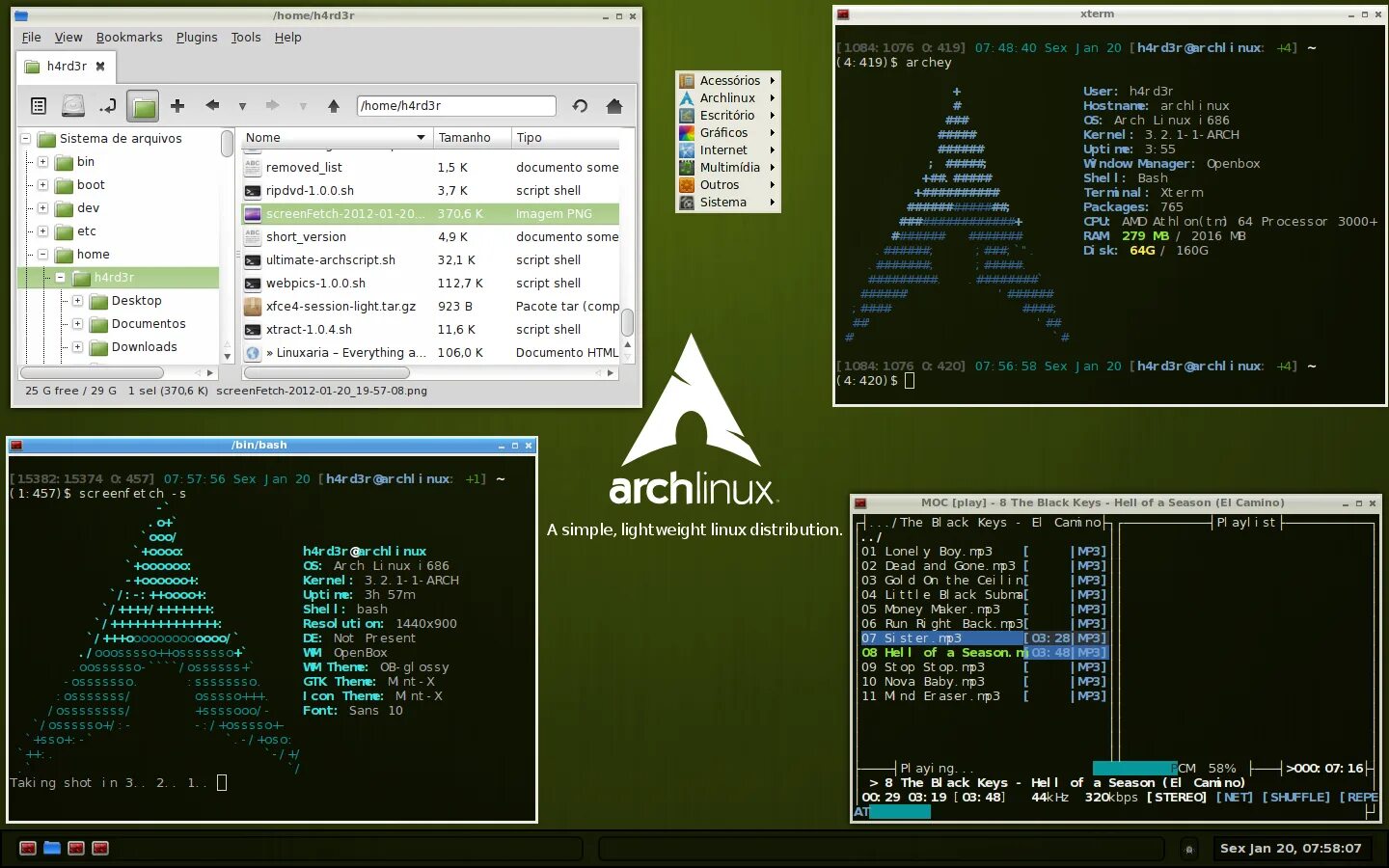This screenshot has width=1389, height=868.
Task: Open the back history dropdown arrow
Action: point(242,106)
